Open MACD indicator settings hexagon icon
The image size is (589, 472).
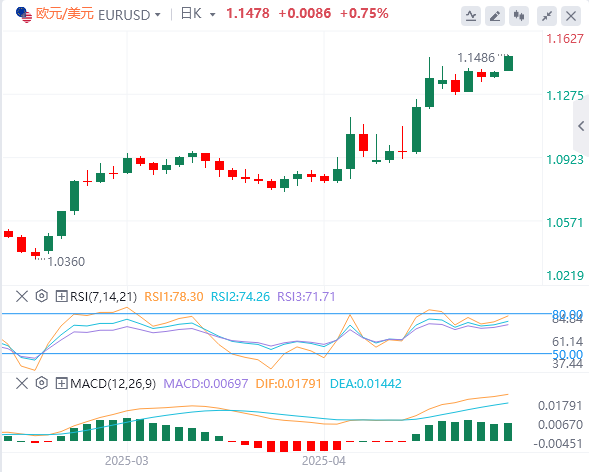click(x=42, y=383)
